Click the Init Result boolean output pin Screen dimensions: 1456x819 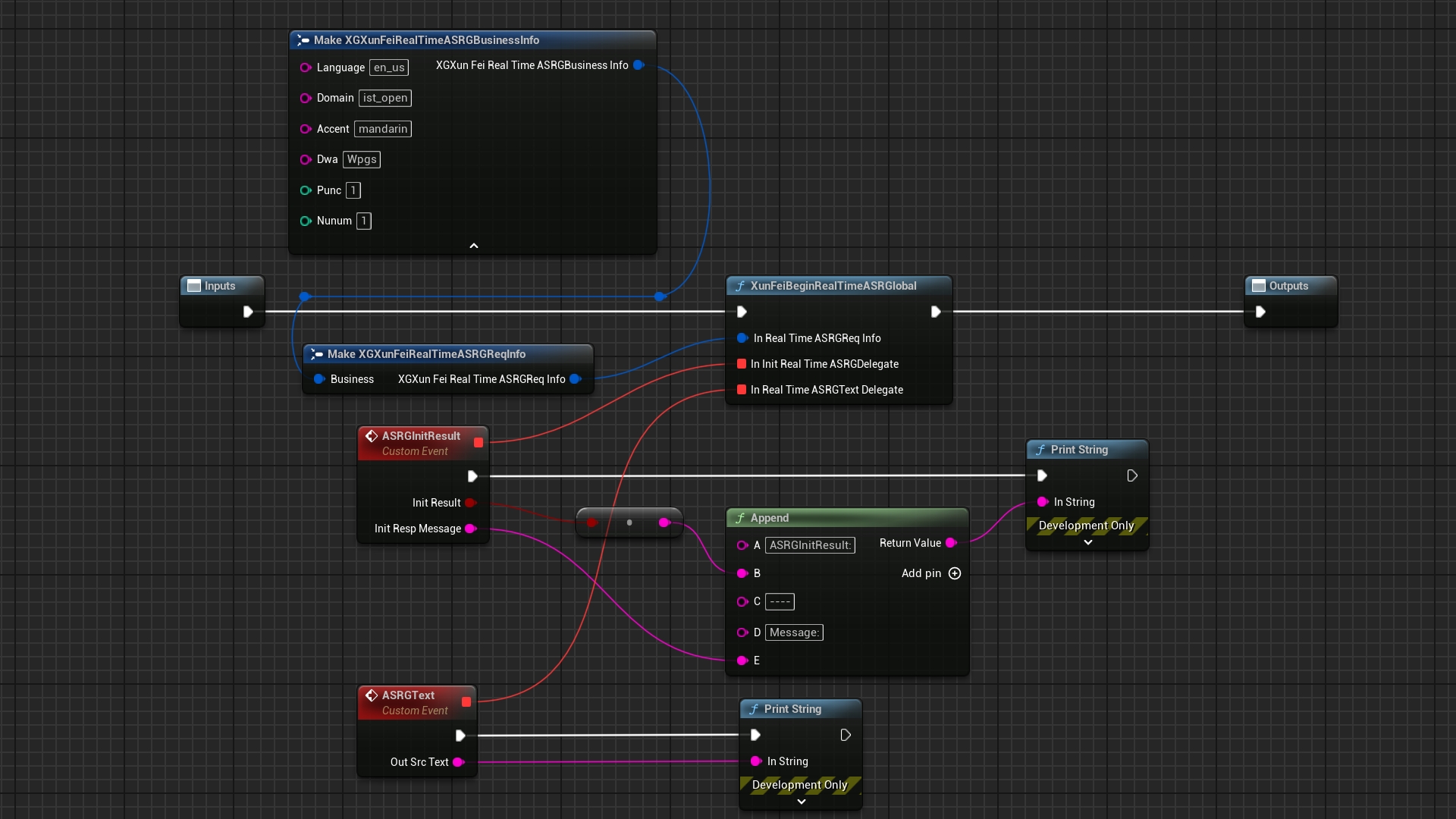470,503
